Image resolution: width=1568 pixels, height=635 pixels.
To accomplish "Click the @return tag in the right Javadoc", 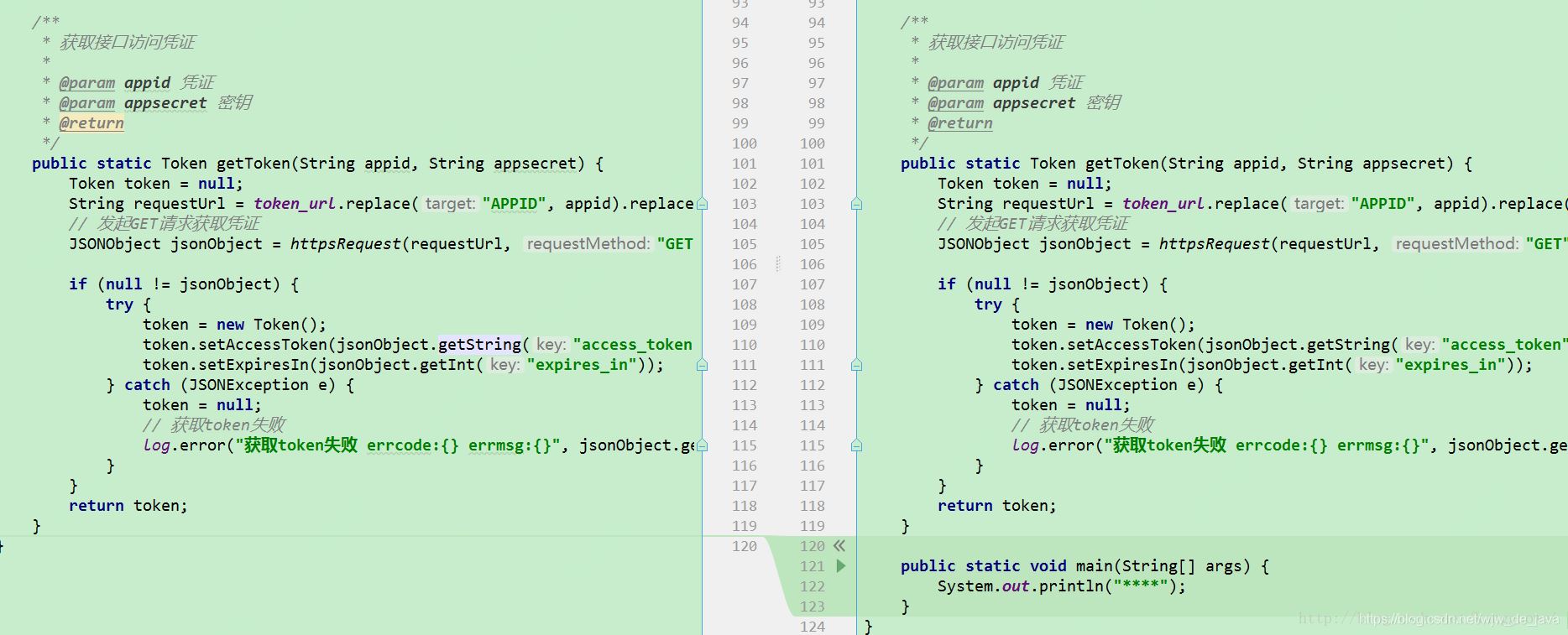I will [x=959, y=123].
